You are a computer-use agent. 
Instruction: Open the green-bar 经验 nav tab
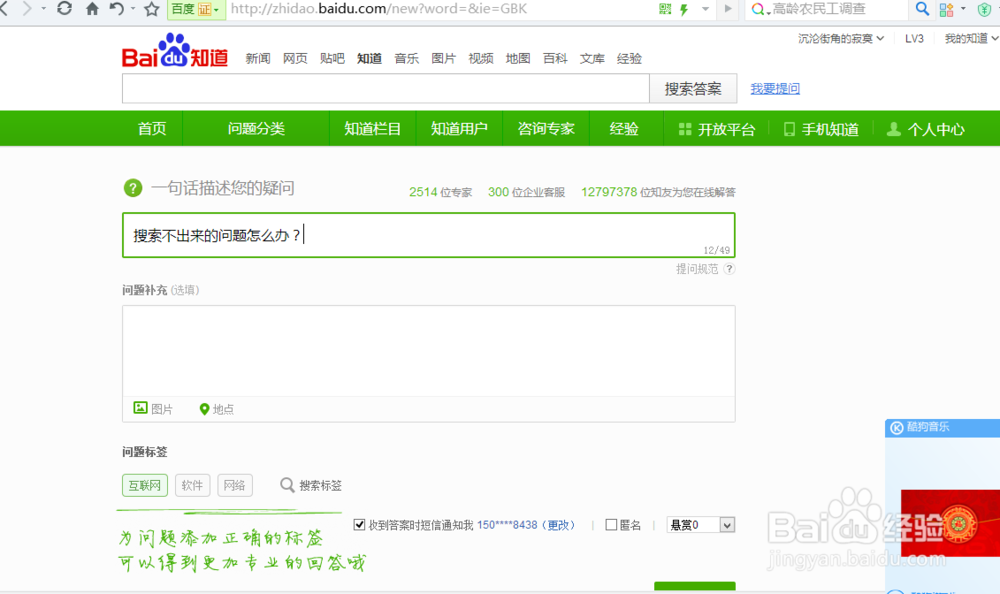click(624, 129)
